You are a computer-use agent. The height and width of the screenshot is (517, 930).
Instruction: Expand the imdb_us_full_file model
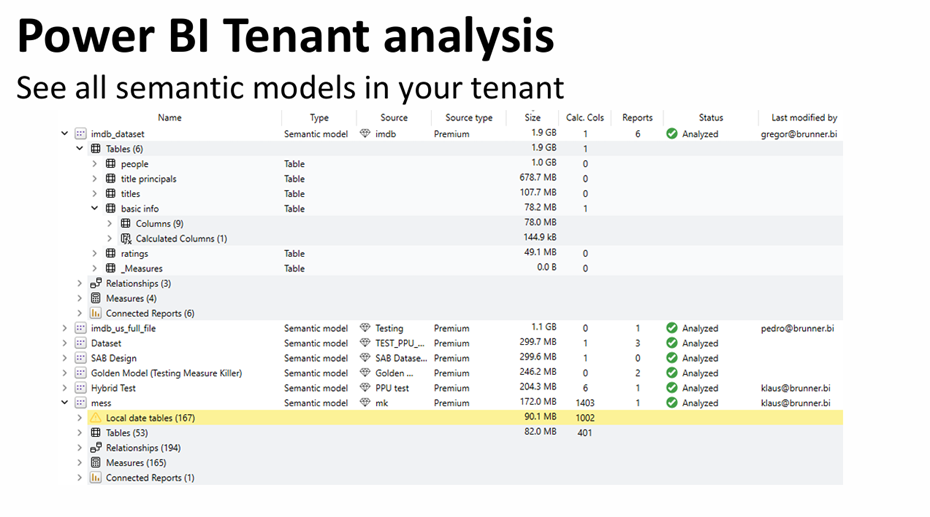tap(65, 328)
